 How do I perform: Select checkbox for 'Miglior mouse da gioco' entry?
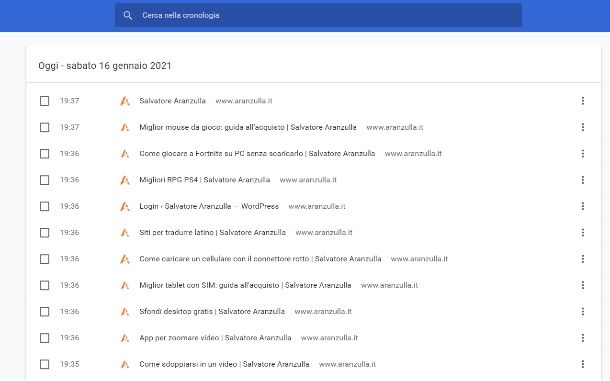click(x=45, y=127)
